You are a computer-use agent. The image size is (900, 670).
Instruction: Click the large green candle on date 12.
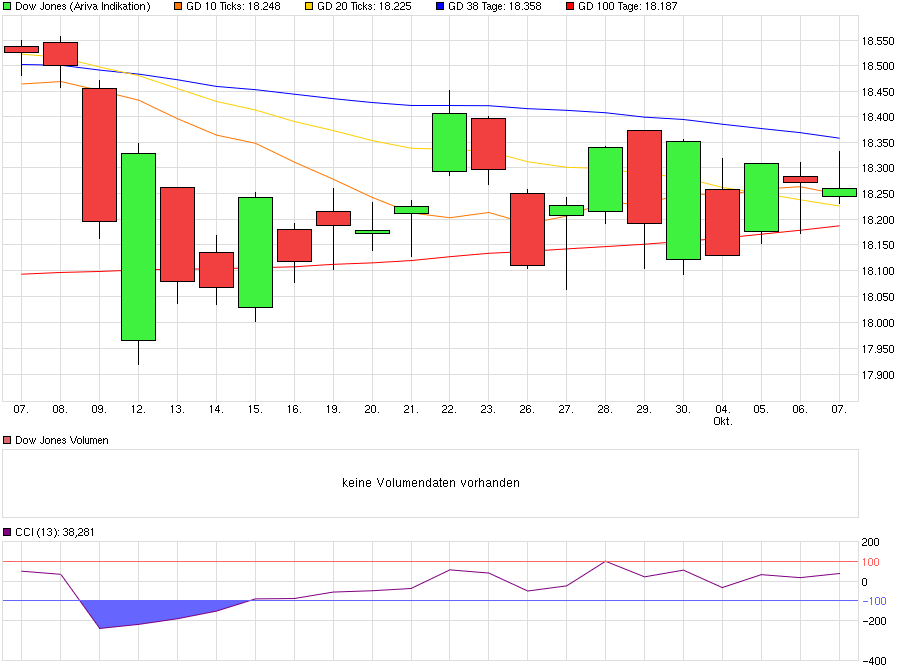(138, 247)
